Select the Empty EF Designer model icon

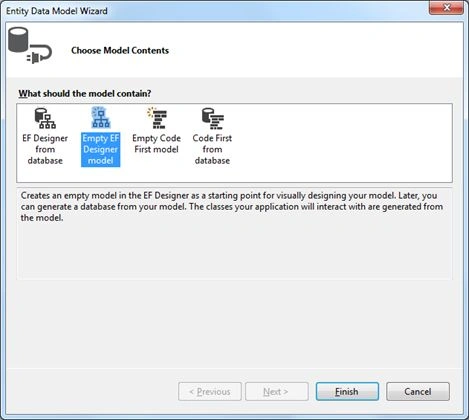101,118
